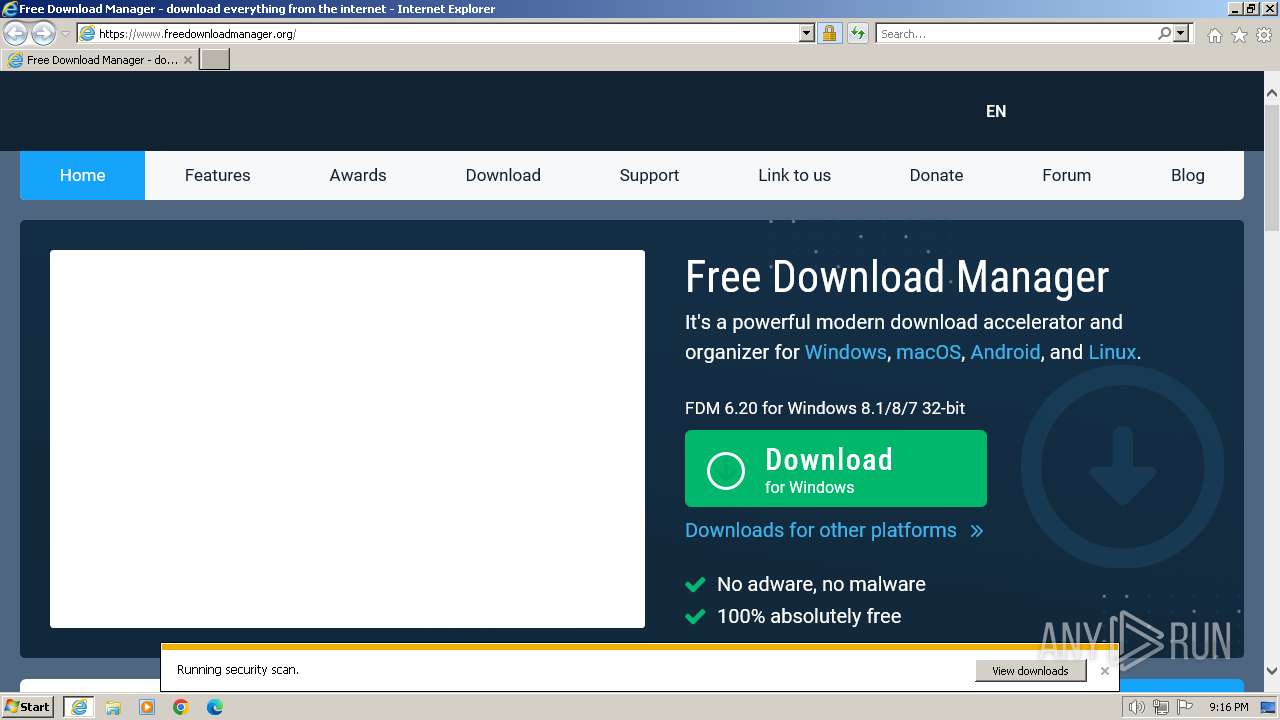Image resolution: width=1280 pixels, height=720 pixels.
Task: Click the page scrollbar up arrow
Action: (1271, 94)
